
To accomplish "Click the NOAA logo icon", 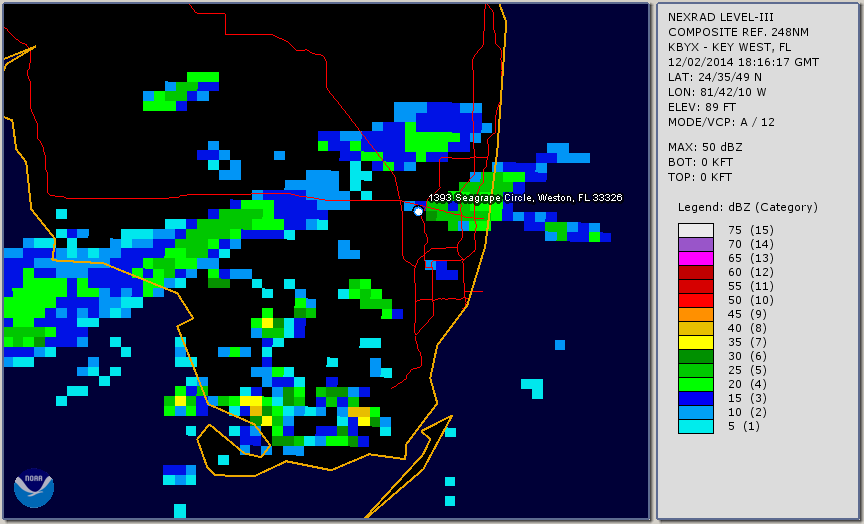I will pos(34,488).
